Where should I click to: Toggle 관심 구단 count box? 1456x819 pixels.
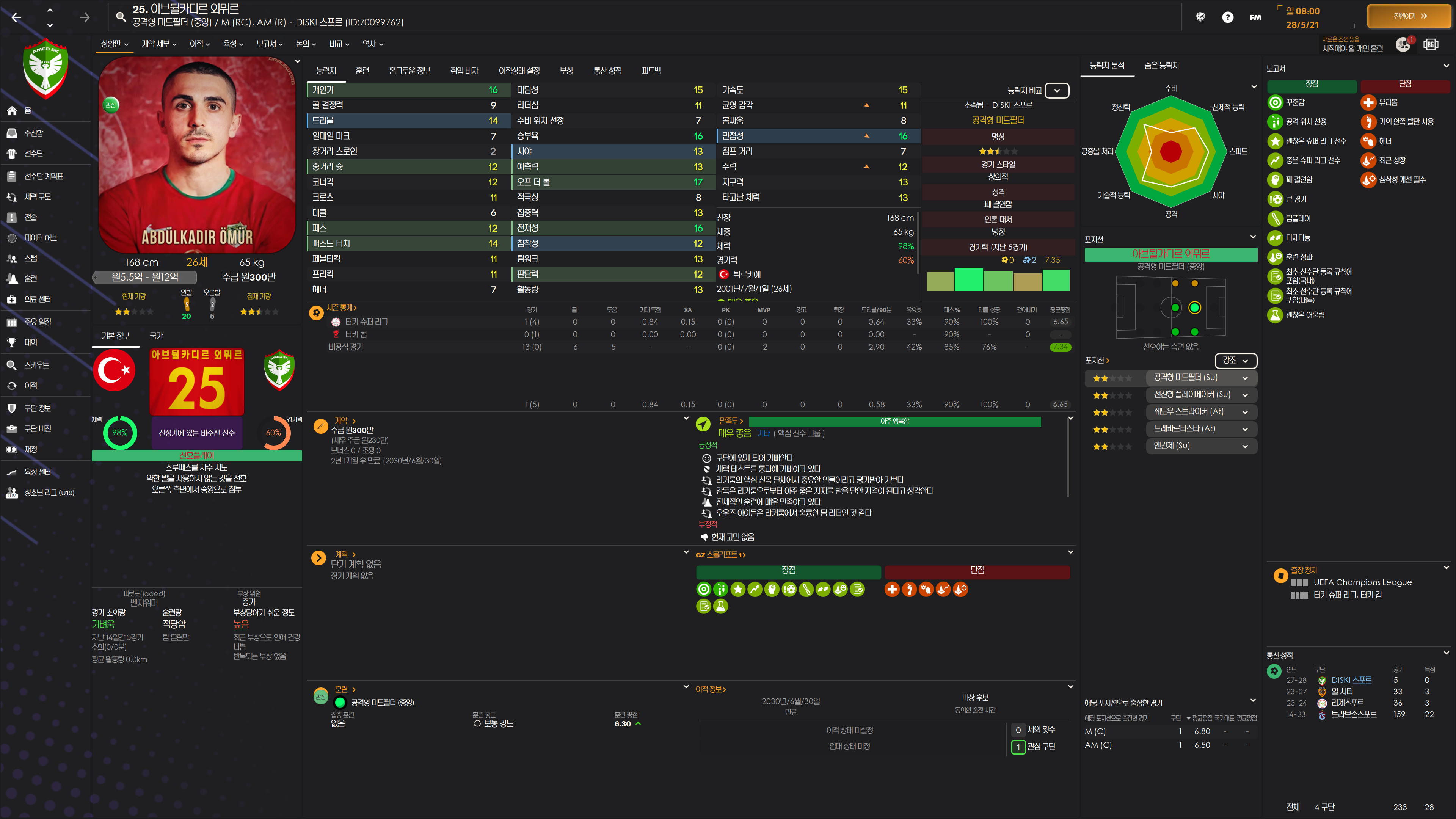1018,747
